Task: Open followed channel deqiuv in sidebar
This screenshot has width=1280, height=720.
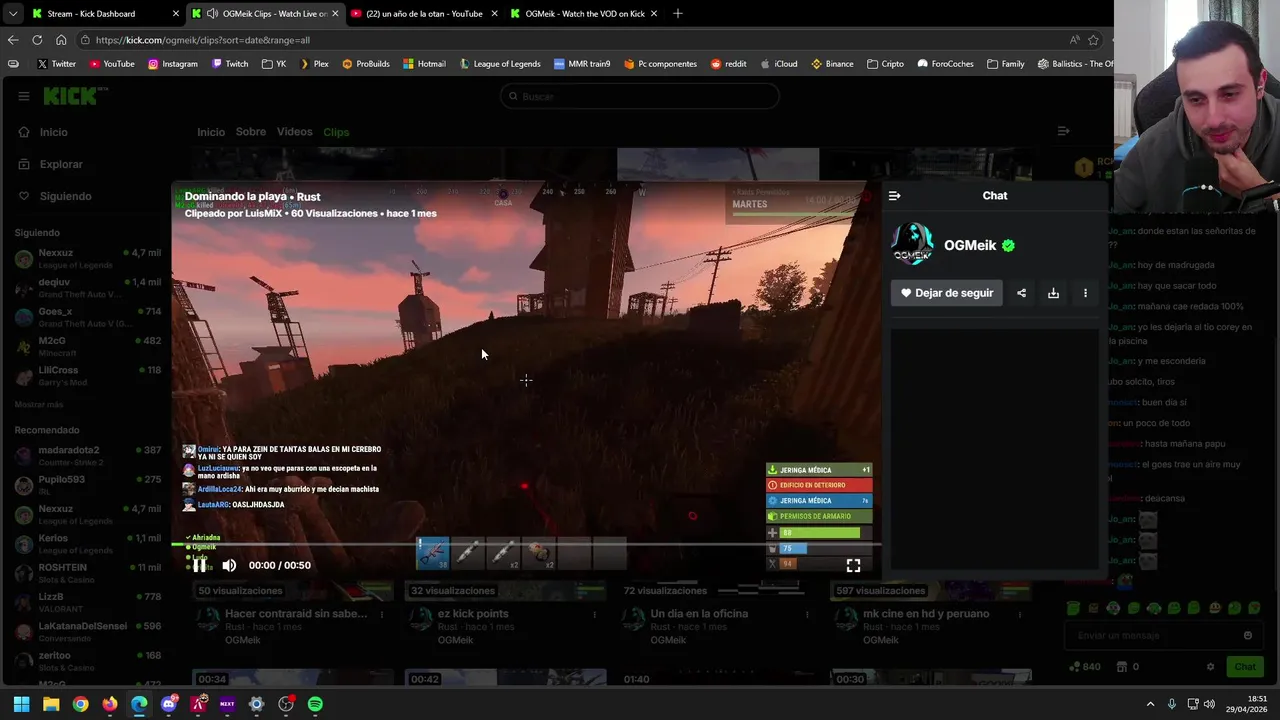Action: [x=87, y=288]
